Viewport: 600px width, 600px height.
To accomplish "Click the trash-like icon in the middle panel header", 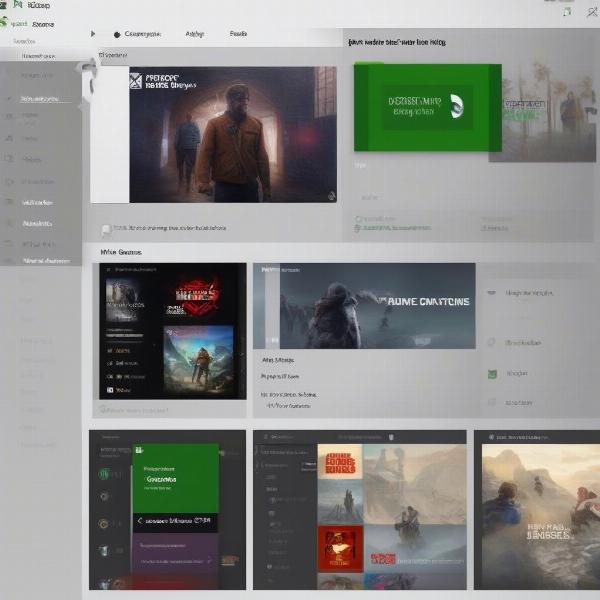I will (x=391, y=437).
